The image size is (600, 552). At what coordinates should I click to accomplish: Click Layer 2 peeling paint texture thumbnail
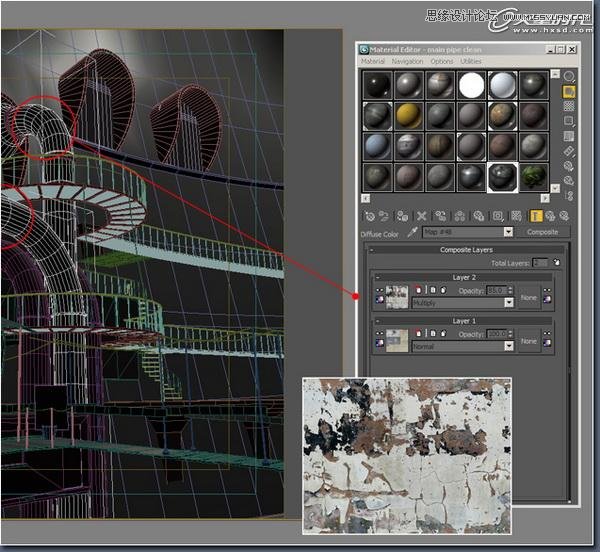tap(397, 296)
